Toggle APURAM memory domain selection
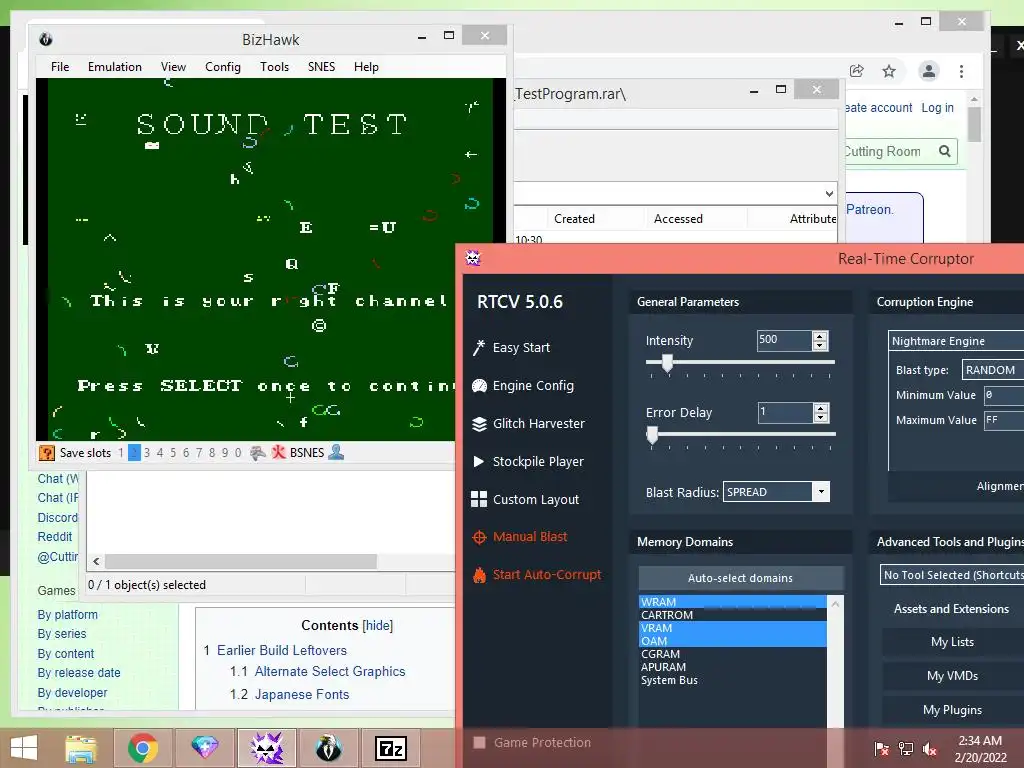Screen dimensions: 1024x768 [x=732, y=667]
